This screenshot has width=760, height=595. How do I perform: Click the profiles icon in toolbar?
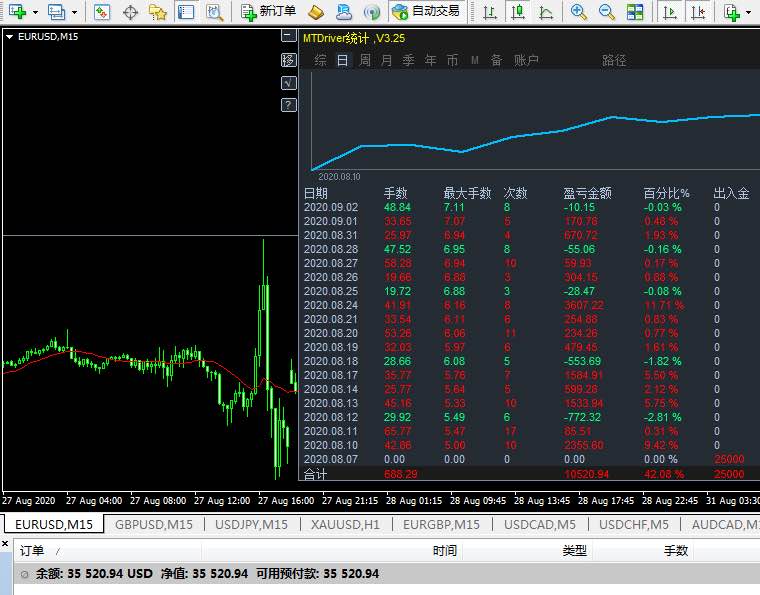click(x=57, y=11)
